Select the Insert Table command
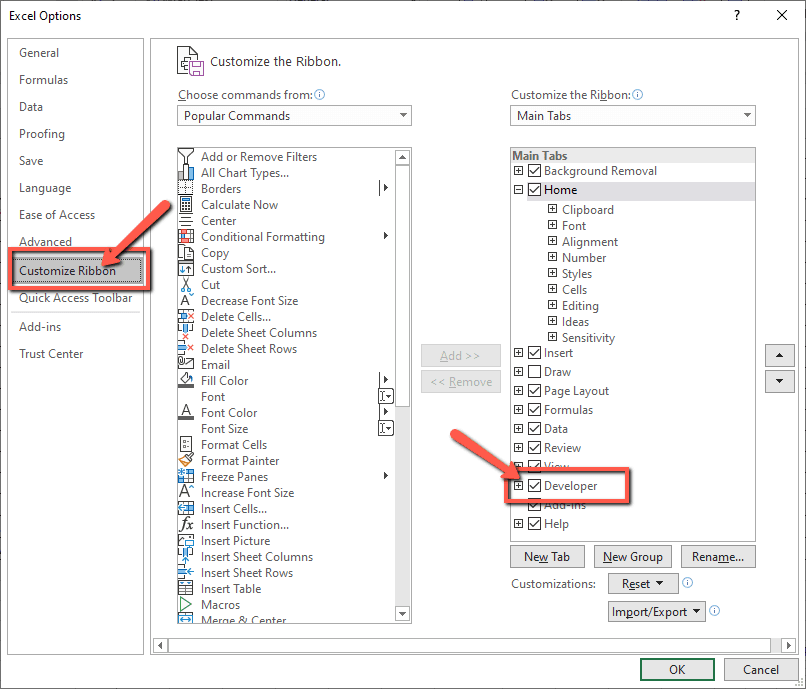Screen dimensions: 806x689 pyautogui.click(x=228, y=588)
